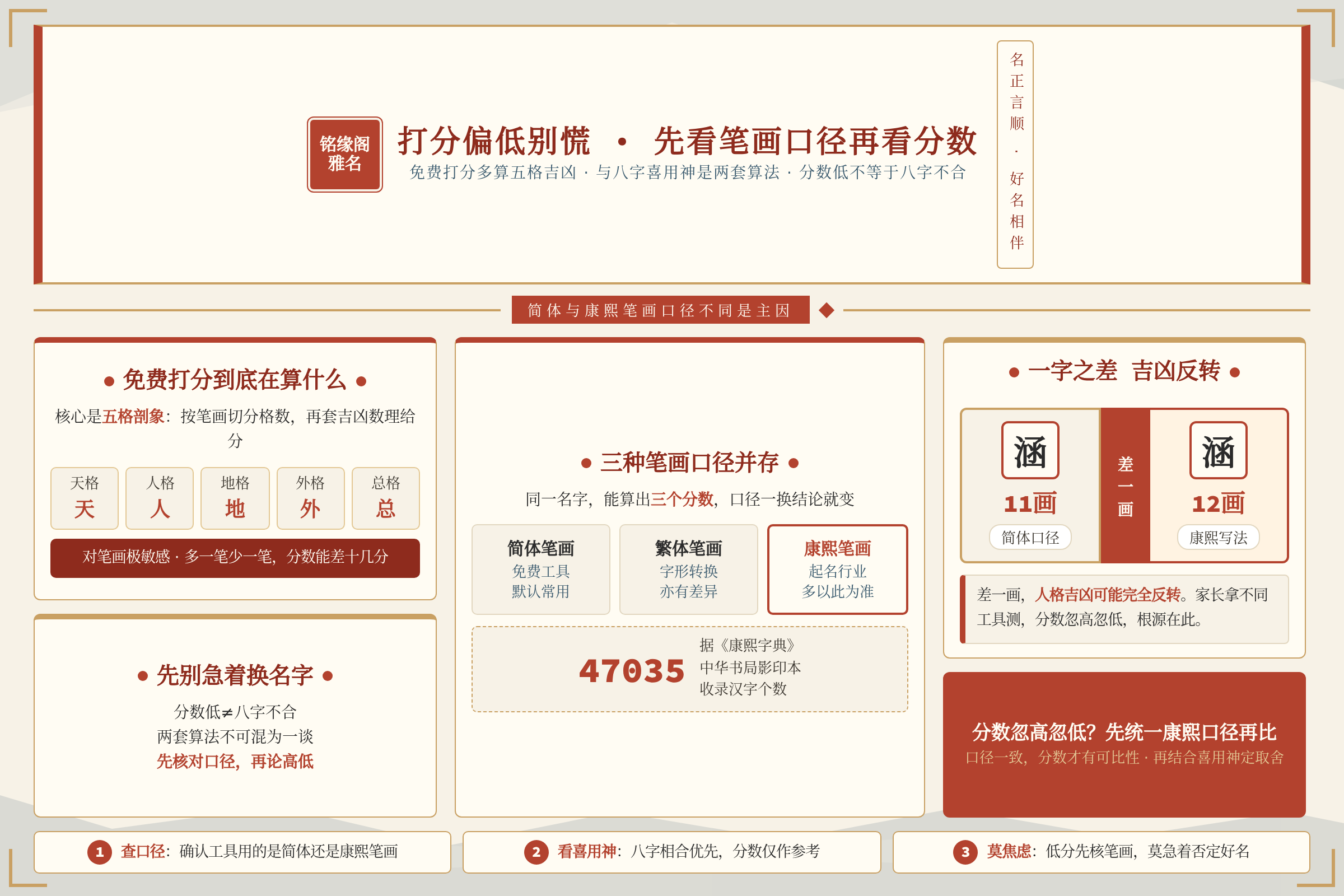Screen dimensions: 1344x896
Task: Click the 简体与康熙笔画口径不同是主因 ribbon
Action: (660, 310)
